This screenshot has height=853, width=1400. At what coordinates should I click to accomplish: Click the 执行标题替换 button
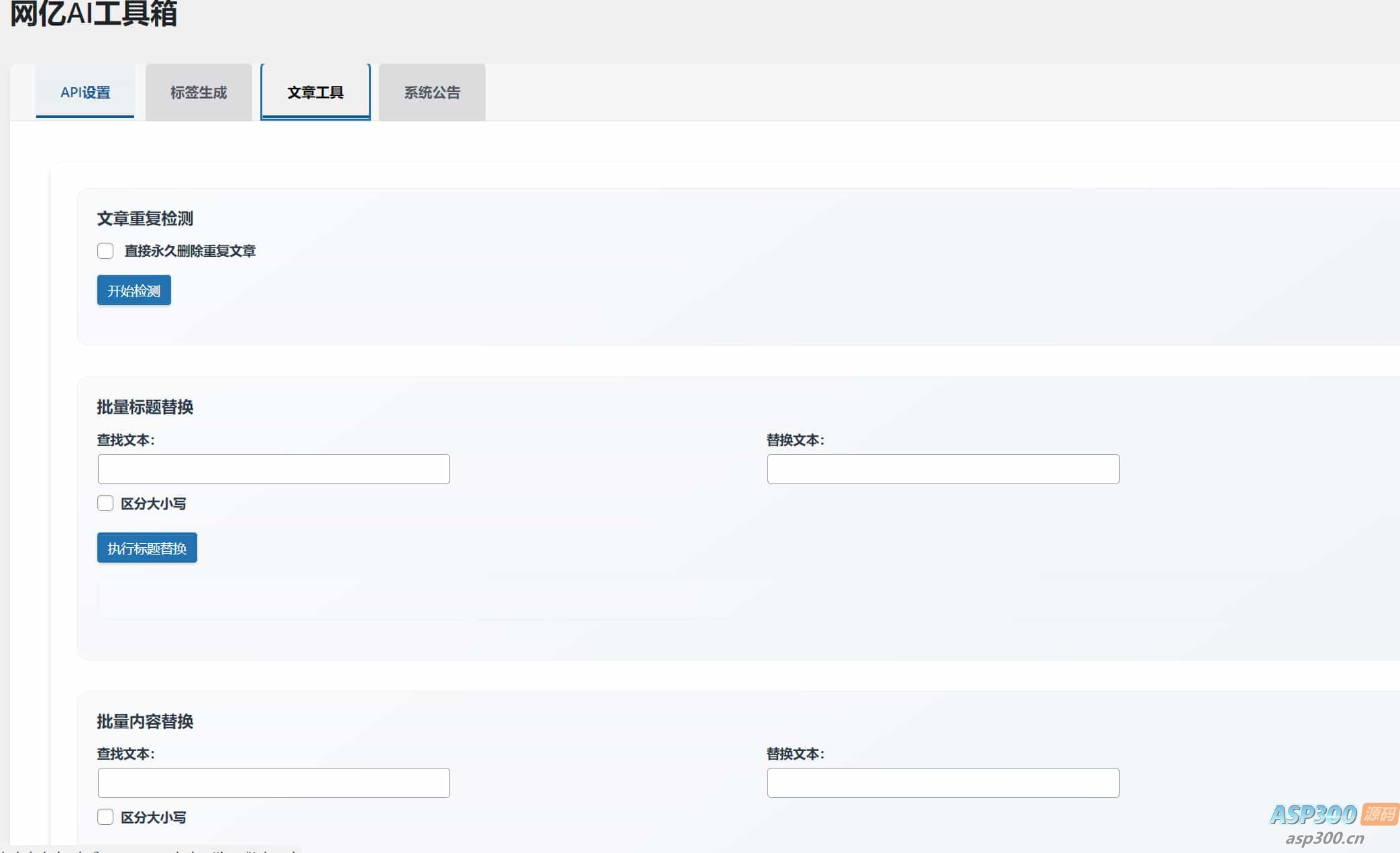click(x=147, y=548)
